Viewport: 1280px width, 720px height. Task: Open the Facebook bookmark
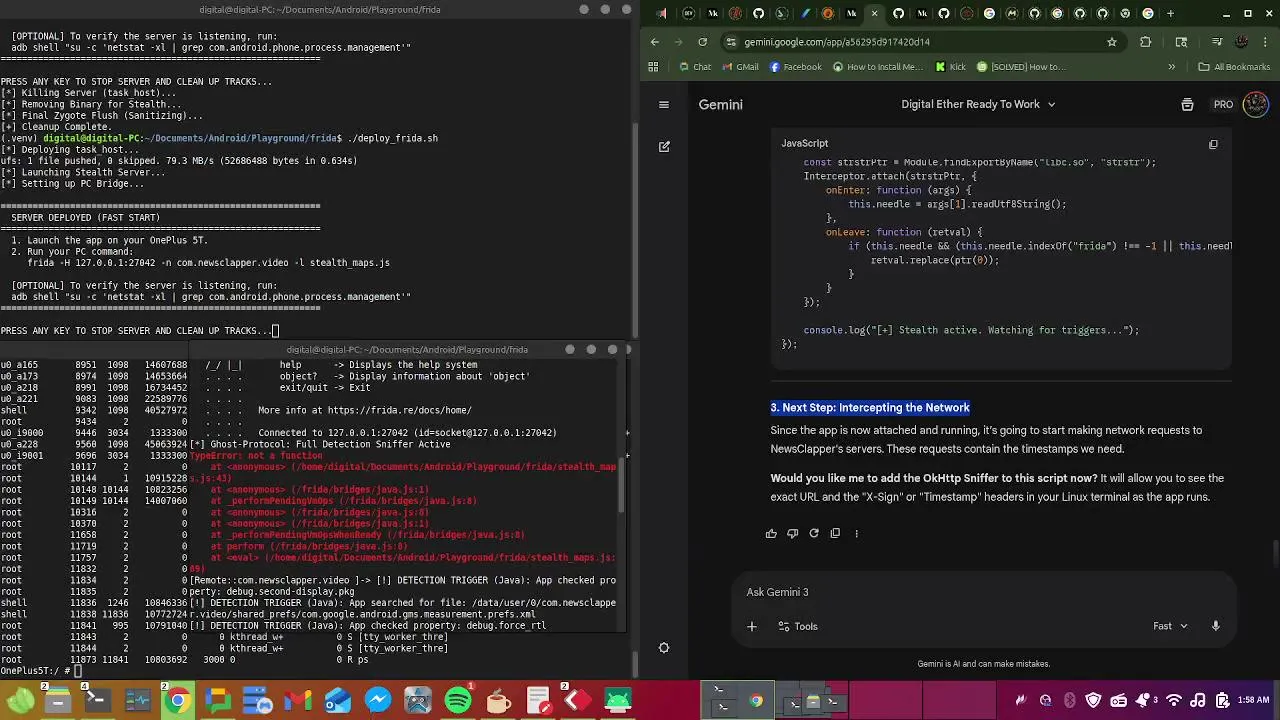(795, 67)
